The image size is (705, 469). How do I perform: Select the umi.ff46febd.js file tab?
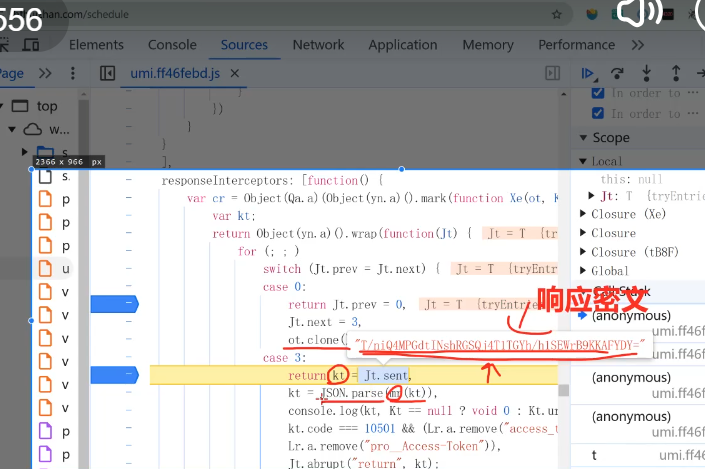tap(175, 73)
